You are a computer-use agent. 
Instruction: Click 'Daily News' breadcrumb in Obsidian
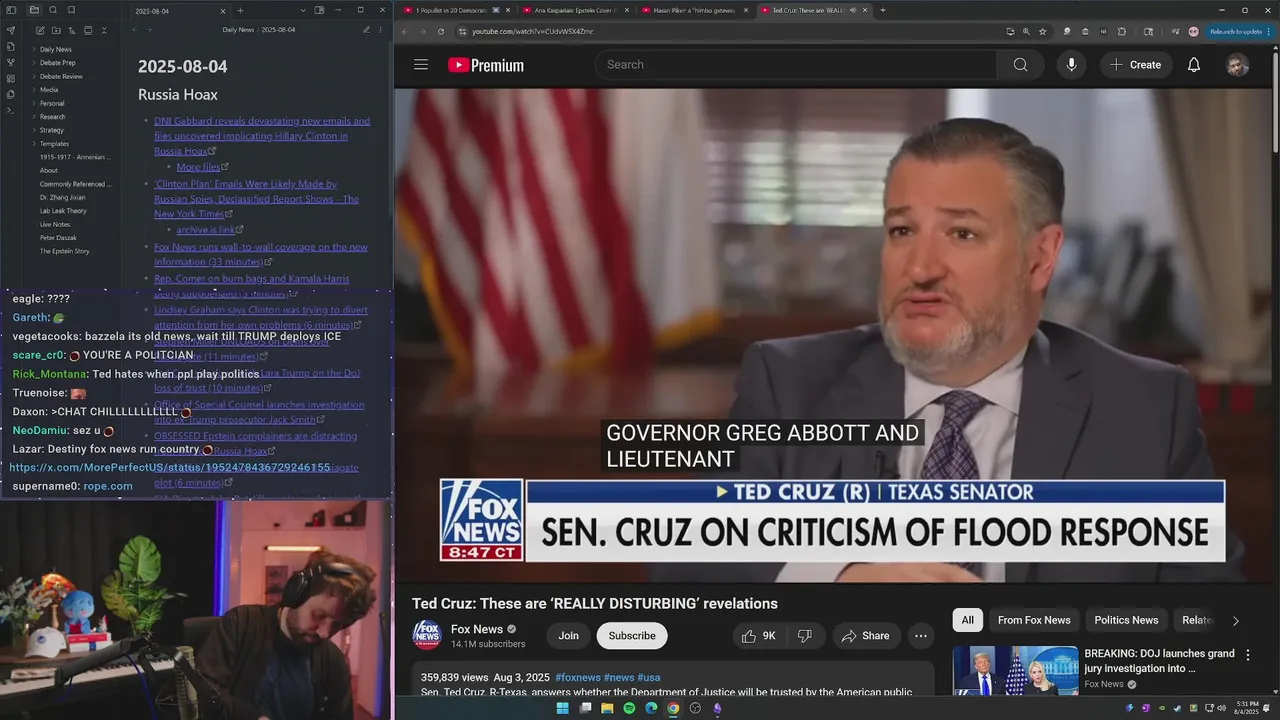238,30
